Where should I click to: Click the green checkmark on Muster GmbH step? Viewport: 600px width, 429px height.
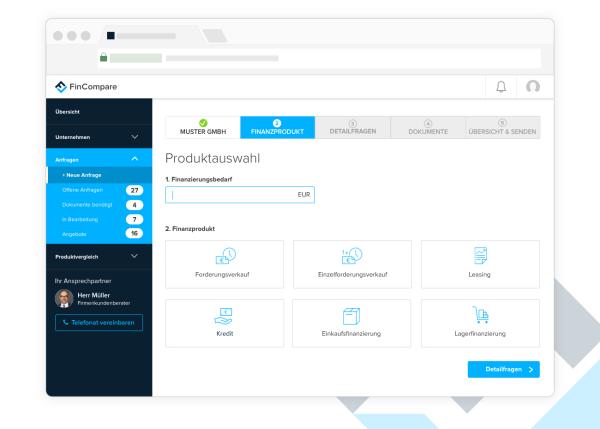203,123
